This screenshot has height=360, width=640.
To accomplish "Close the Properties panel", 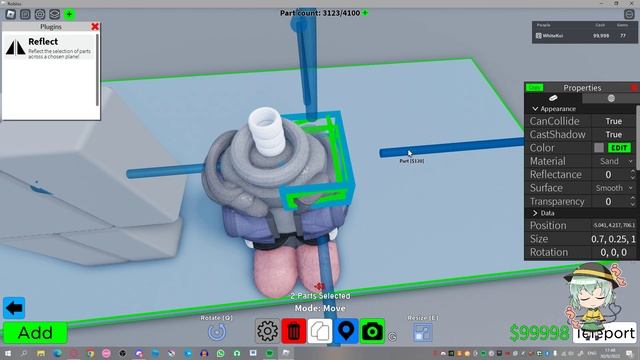I will (x=634, y=87).
